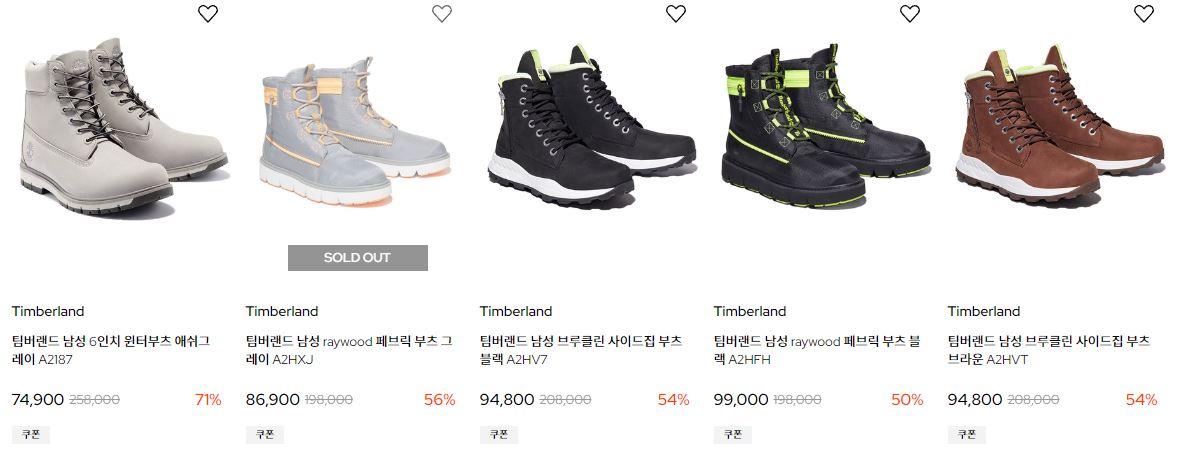The image size is (1189, 457).
Task: Open product title ending A2HVT
Action: 1049,350
